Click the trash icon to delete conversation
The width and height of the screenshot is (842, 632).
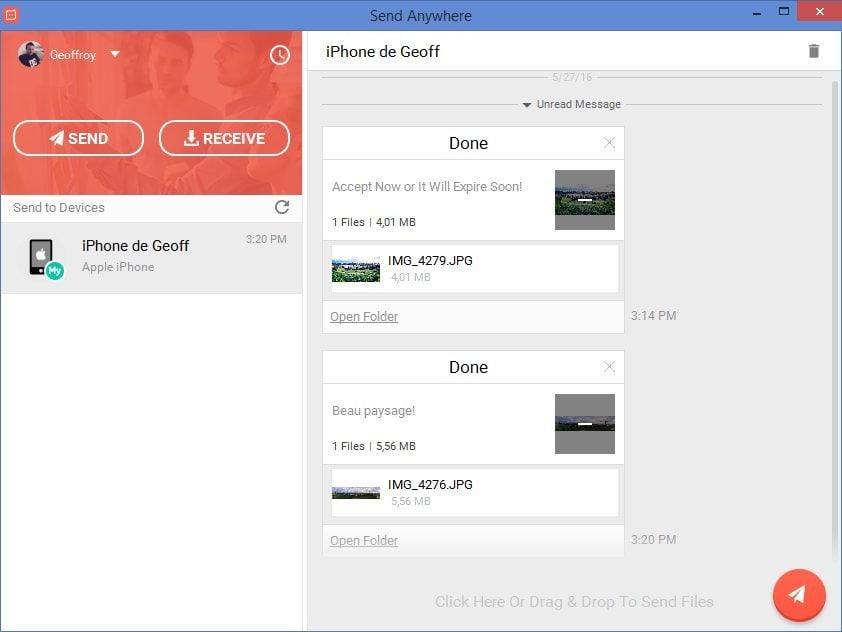point(814,51)
